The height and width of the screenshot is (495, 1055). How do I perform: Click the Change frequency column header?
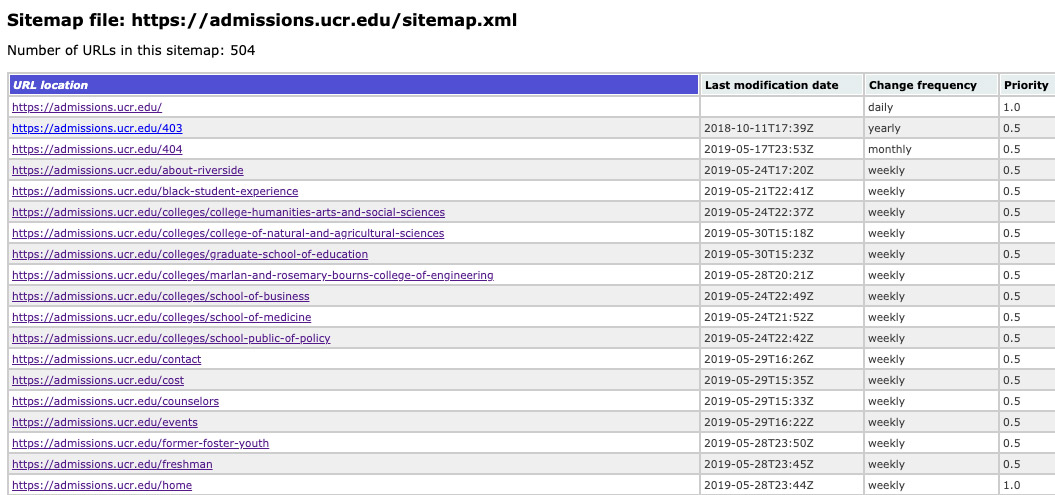[922, 85]
